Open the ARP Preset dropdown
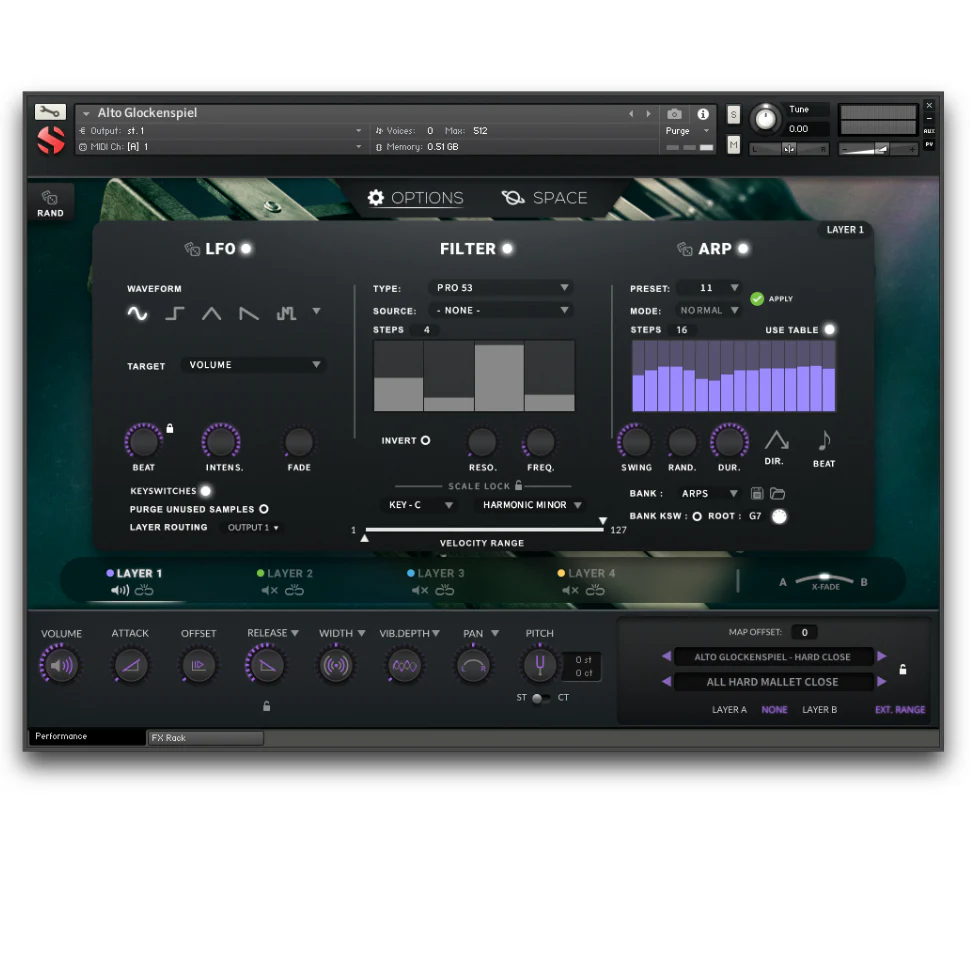Image resolution: width=970 pixels, height=970 pixels. point(709,288)
